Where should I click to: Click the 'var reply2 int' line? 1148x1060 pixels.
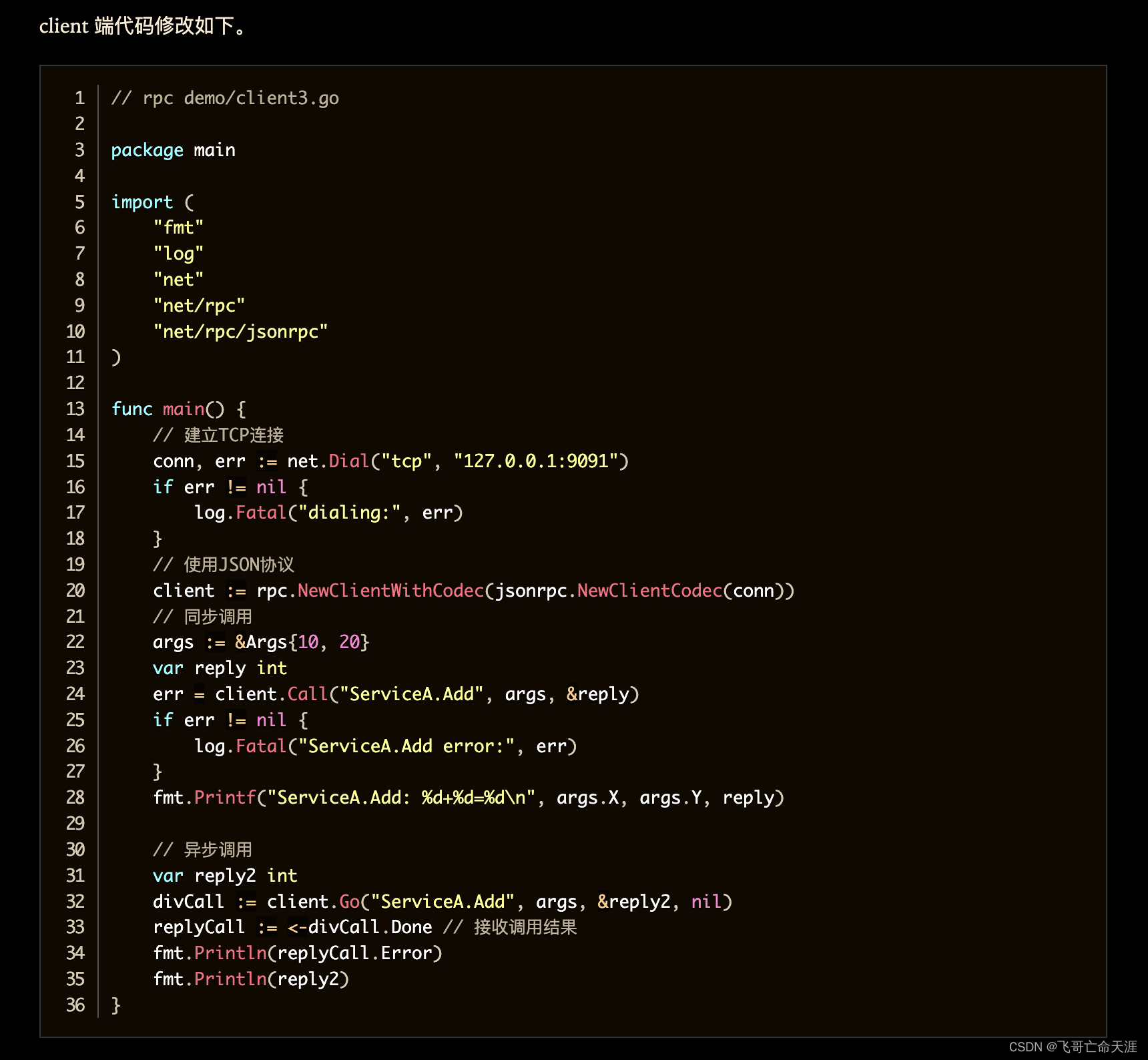point(225,876)
